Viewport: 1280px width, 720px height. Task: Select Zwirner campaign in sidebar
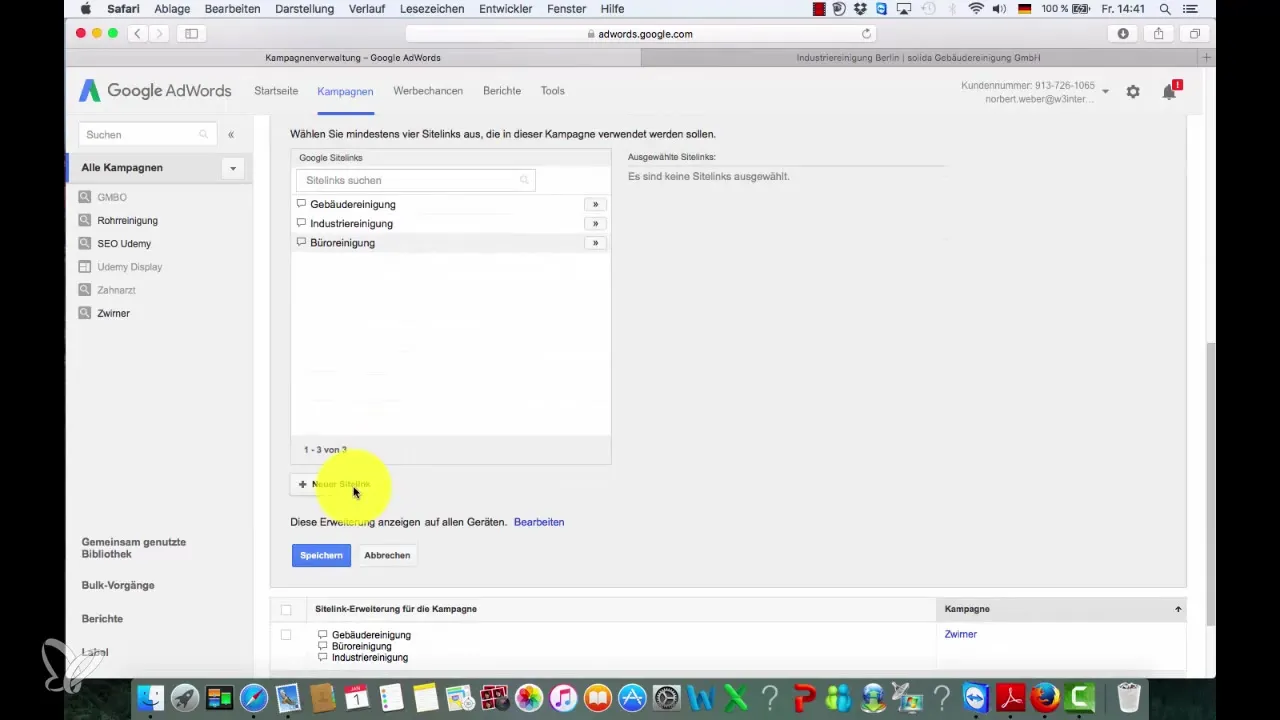click(x=113, y=313)
